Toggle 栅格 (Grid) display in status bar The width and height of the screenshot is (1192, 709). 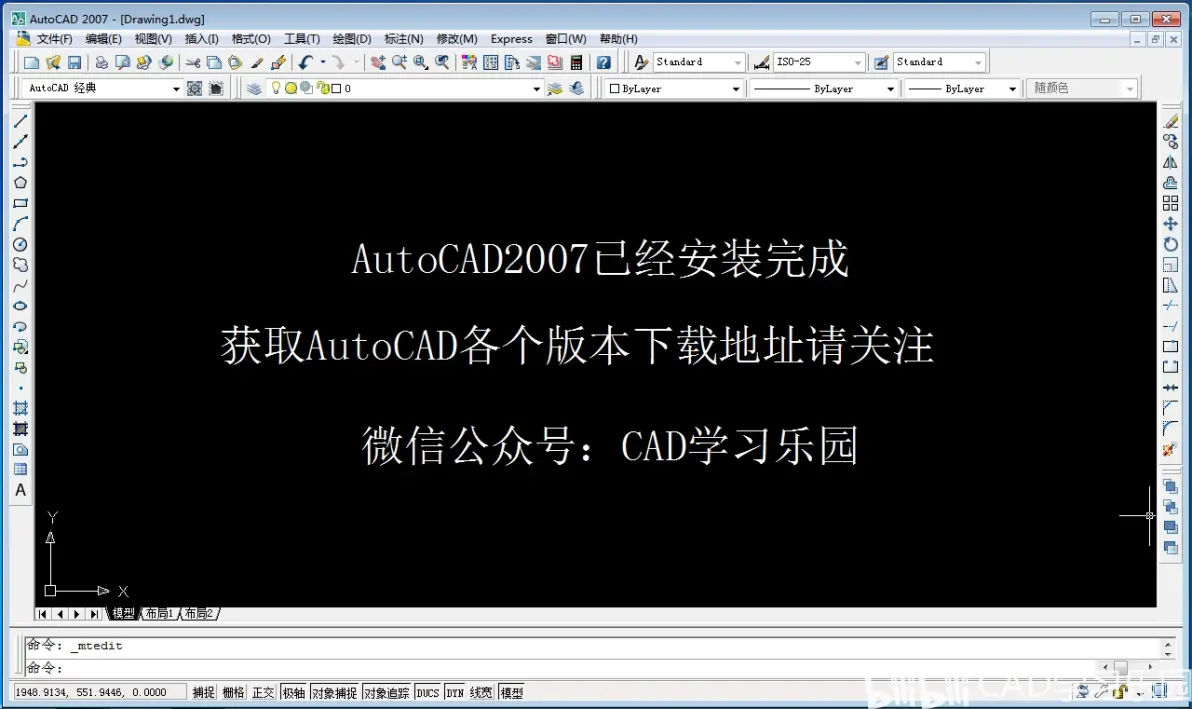(x=233, y=692)
